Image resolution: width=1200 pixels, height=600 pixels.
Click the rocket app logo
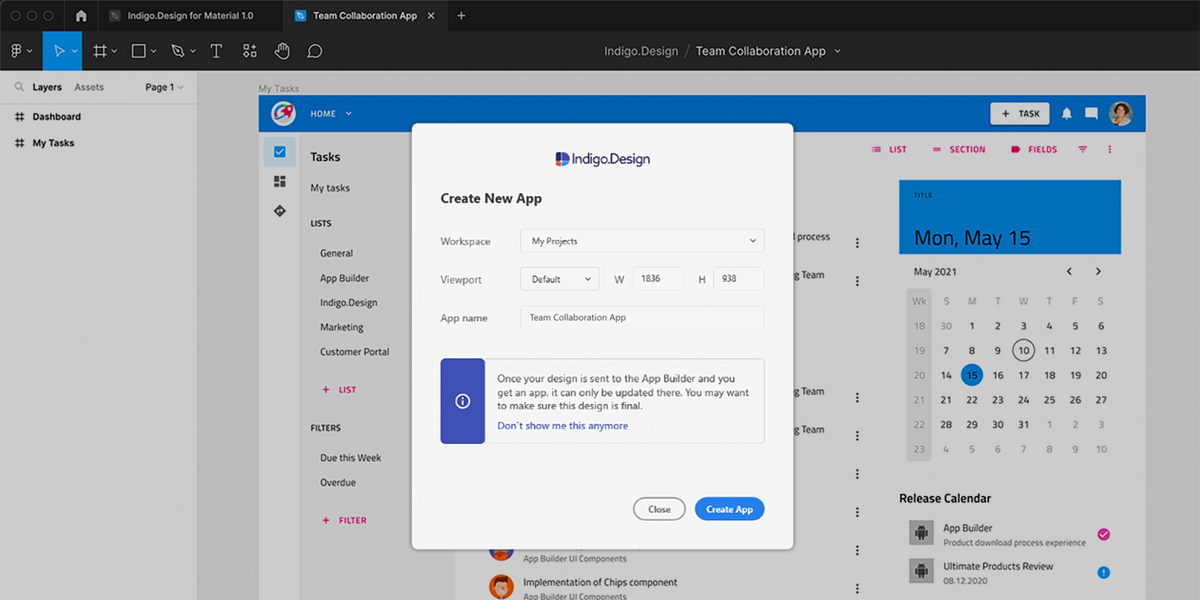(x=284, y=114)
